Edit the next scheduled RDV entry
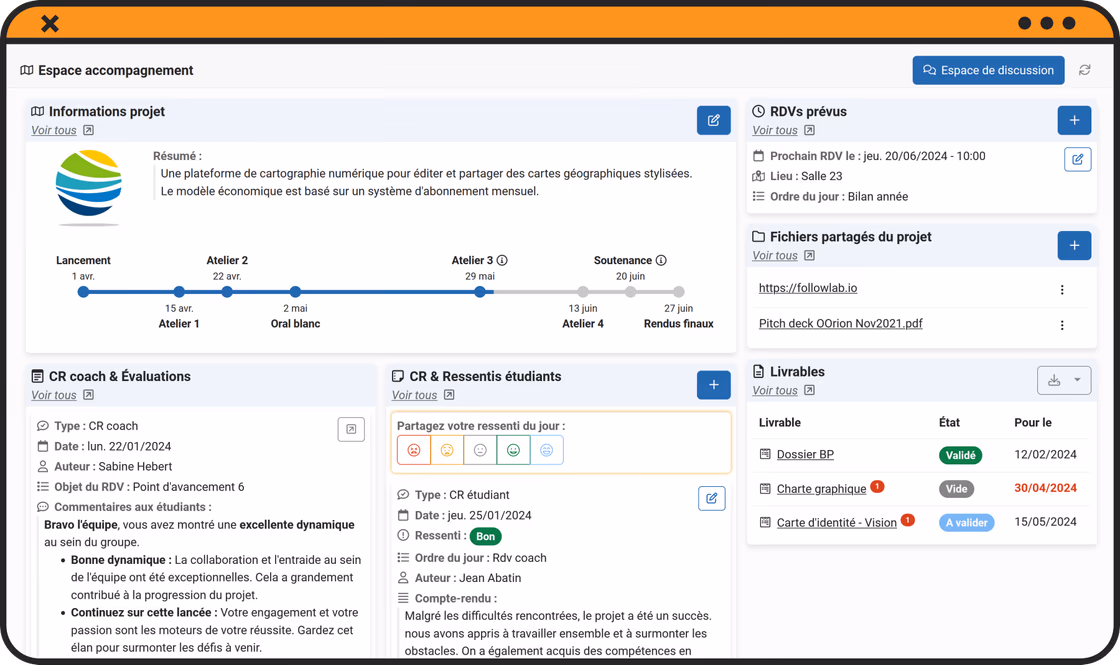 (1077, 159)
